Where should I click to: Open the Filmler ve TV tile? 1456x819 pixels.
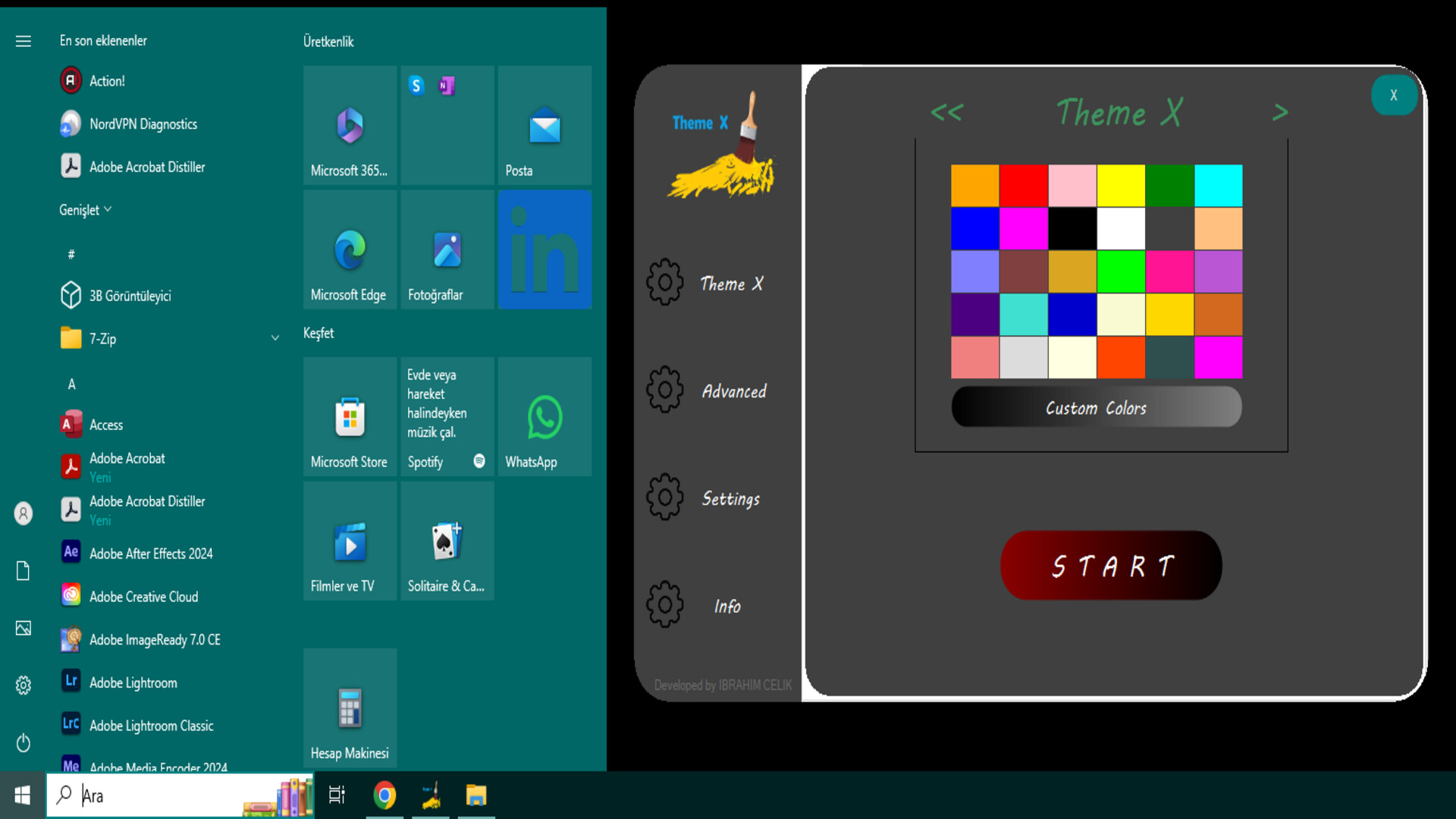350,541
